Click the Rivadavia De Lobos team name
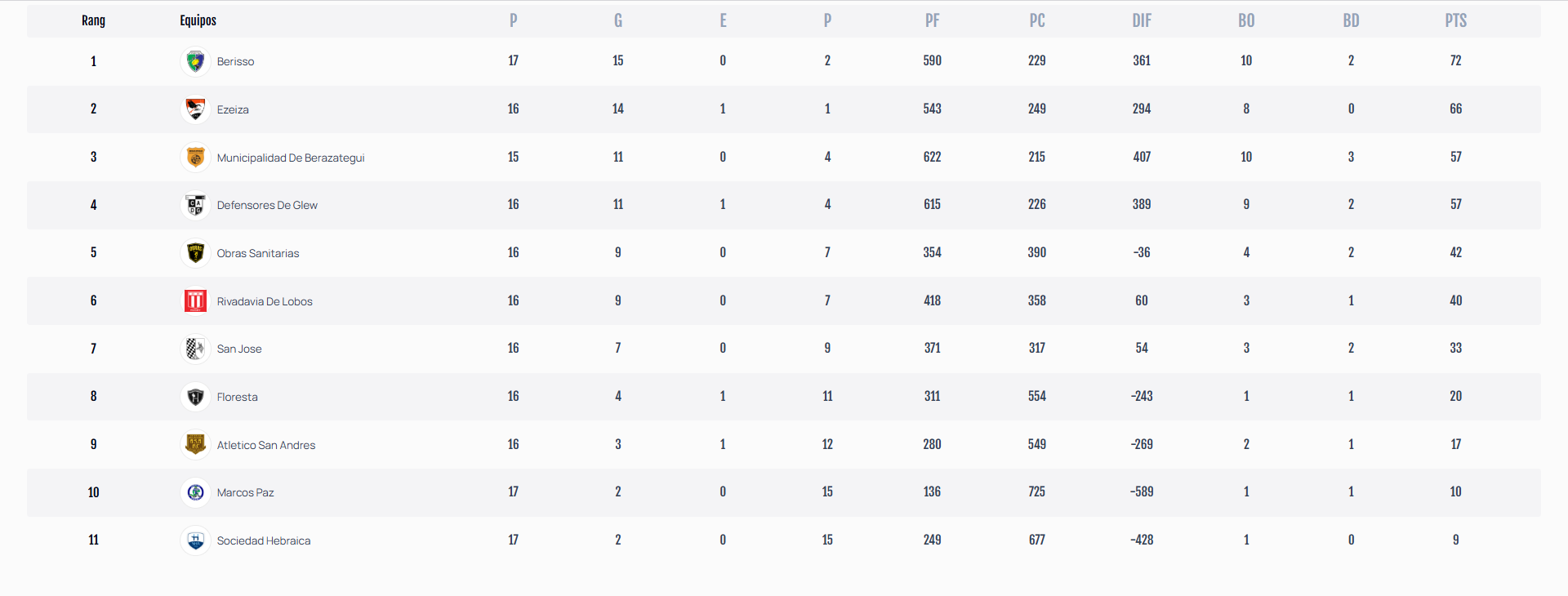 coord(265,301)
